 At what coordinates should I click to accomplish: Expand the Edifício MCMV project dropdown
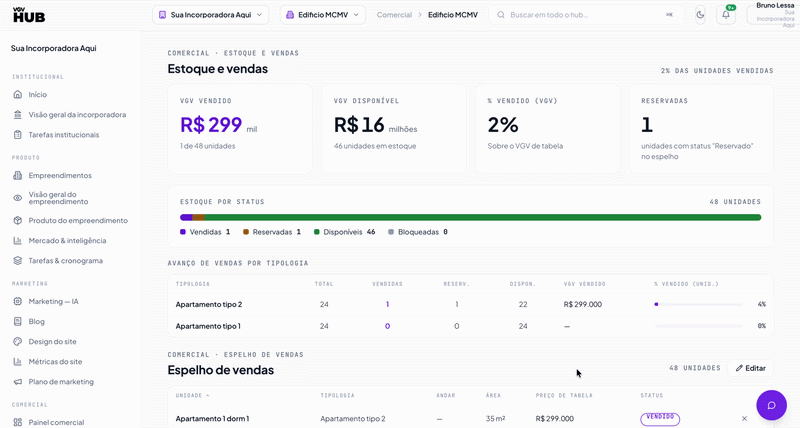coord(323,15)
